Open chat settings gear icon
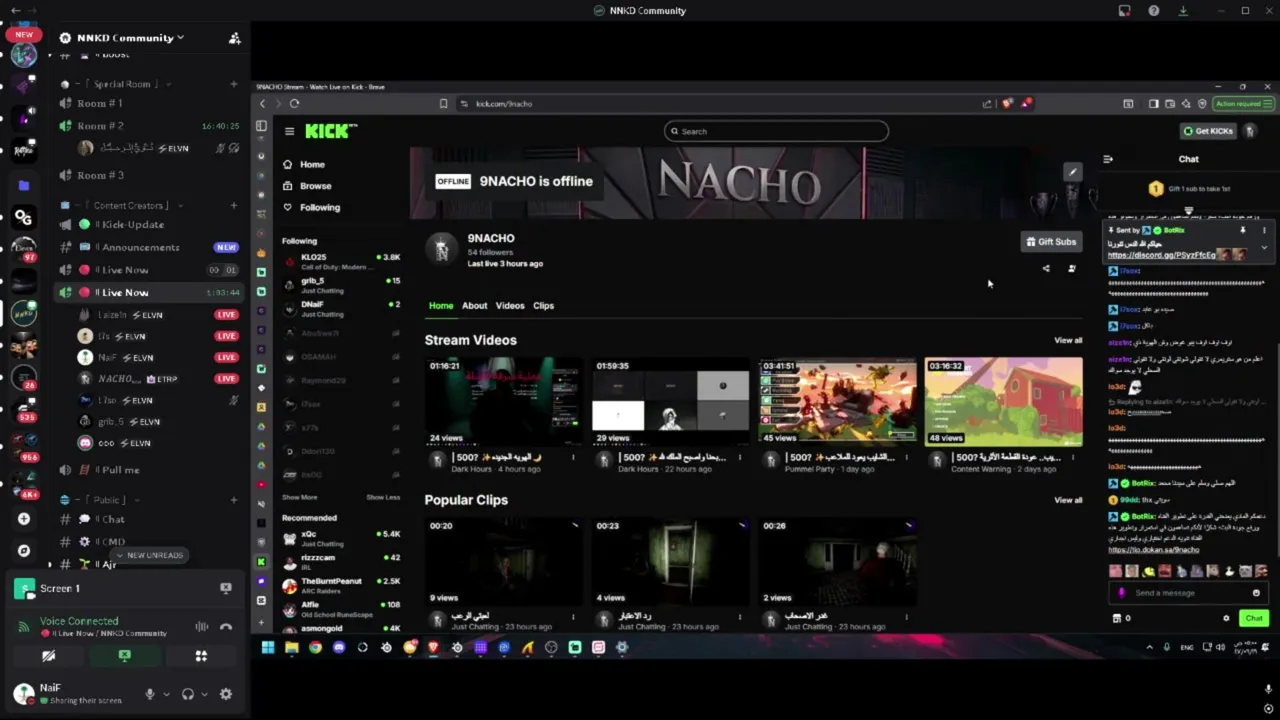Viewport: 1280px width, 720px height. point(1226,618)
